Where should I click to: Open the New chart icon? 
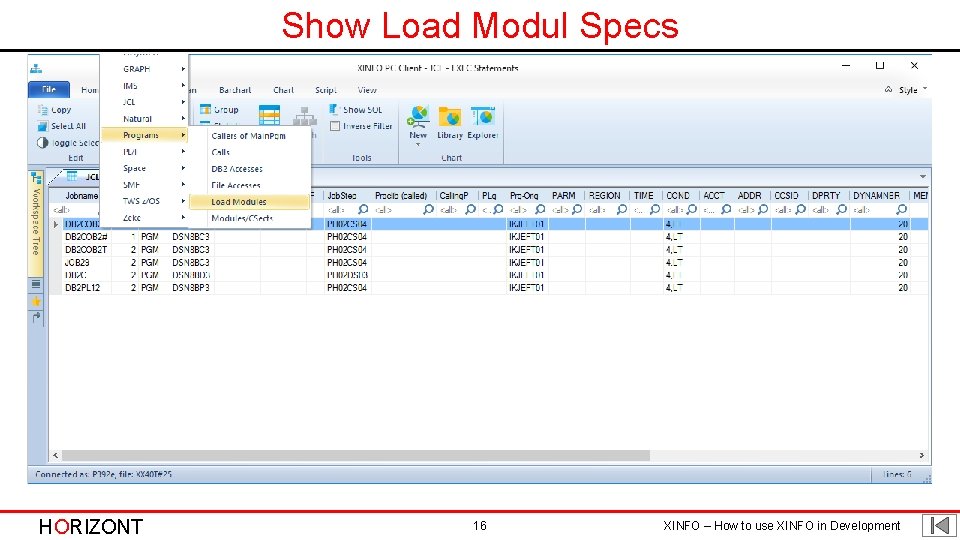(418, 117)
